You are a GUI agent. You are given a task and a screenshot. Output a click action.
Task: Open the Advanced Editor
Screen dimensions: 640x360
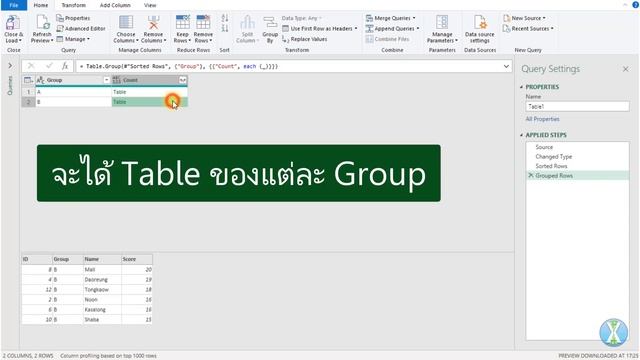pos(81,29)
